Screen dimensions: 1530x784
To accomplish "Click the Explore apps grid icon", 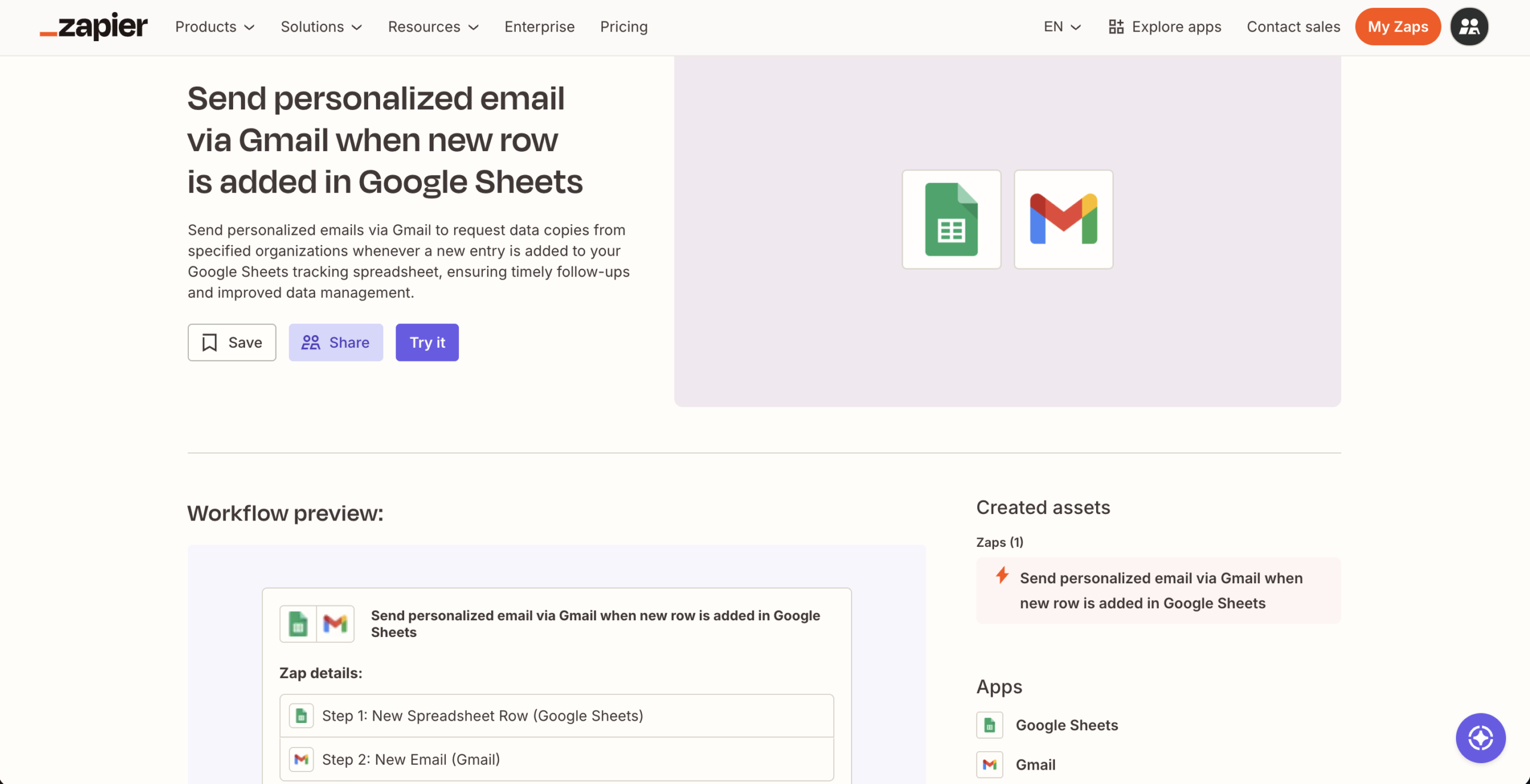I will (x=1116, y=27).
